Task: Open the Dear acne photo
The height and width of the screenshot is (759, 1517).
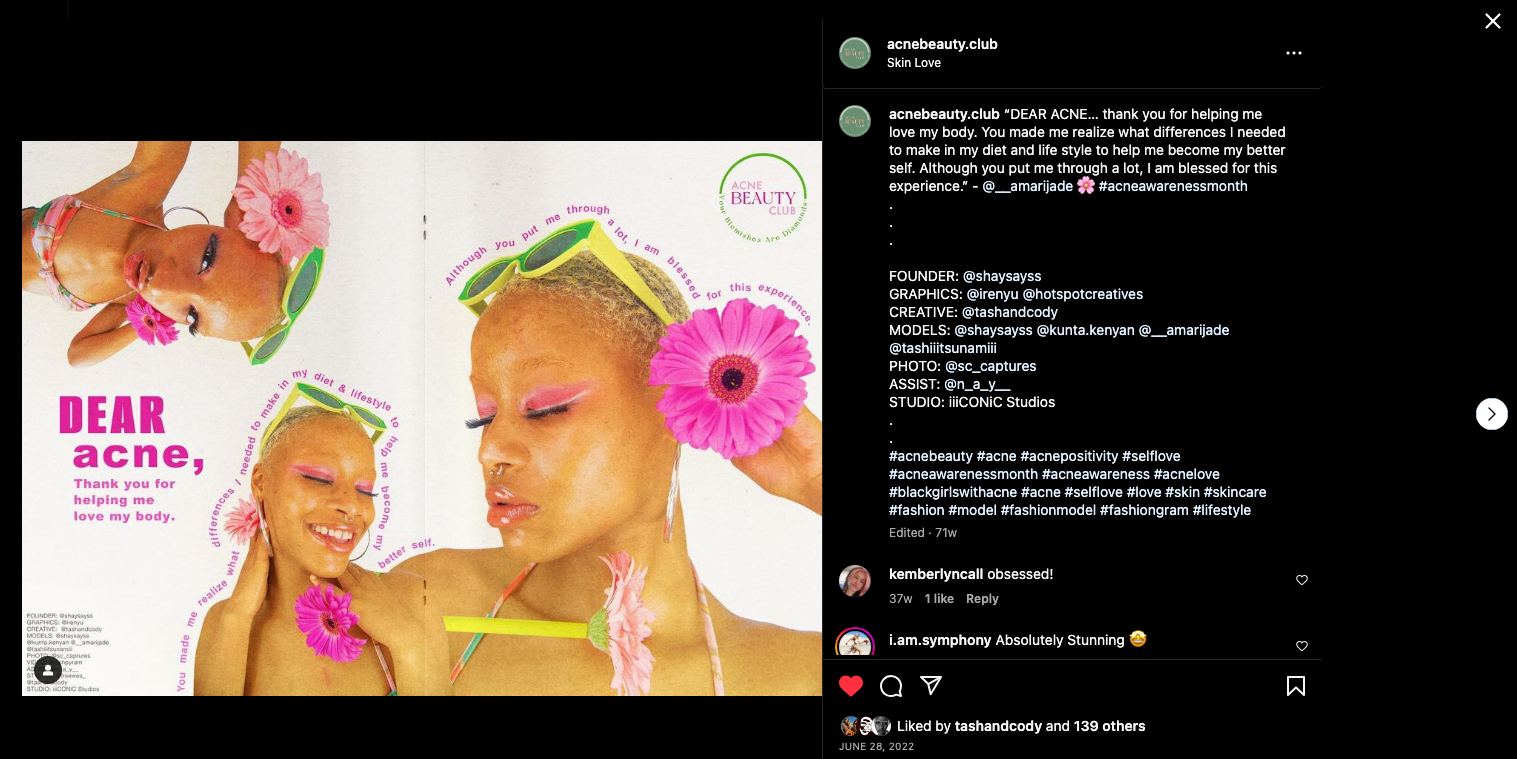Action: [422, 418]
